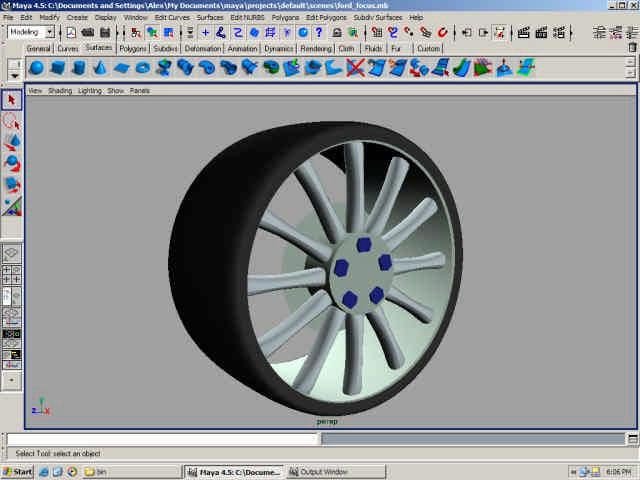The width and height of the screenshot is (640, 480).
Task: Open the Modeling menu set dropdown
Action: (x=31, y=32)
